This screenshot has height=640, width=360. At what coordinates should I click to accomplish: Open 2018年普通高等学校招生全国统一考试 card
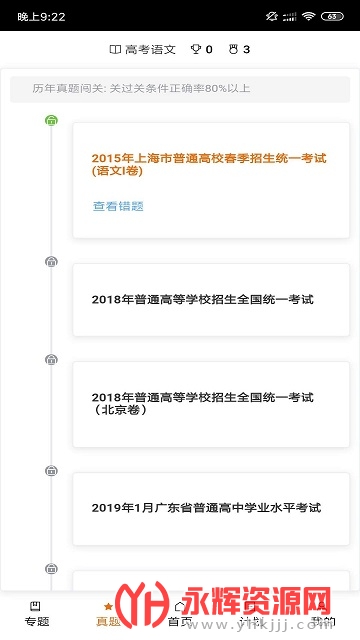(x=211, y=300)
